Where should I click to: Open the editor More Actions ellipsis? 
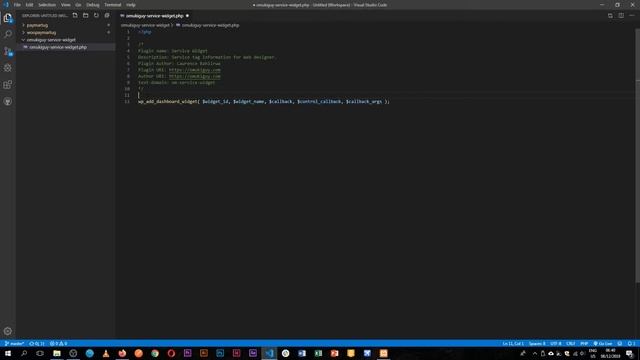coord(632,16)
